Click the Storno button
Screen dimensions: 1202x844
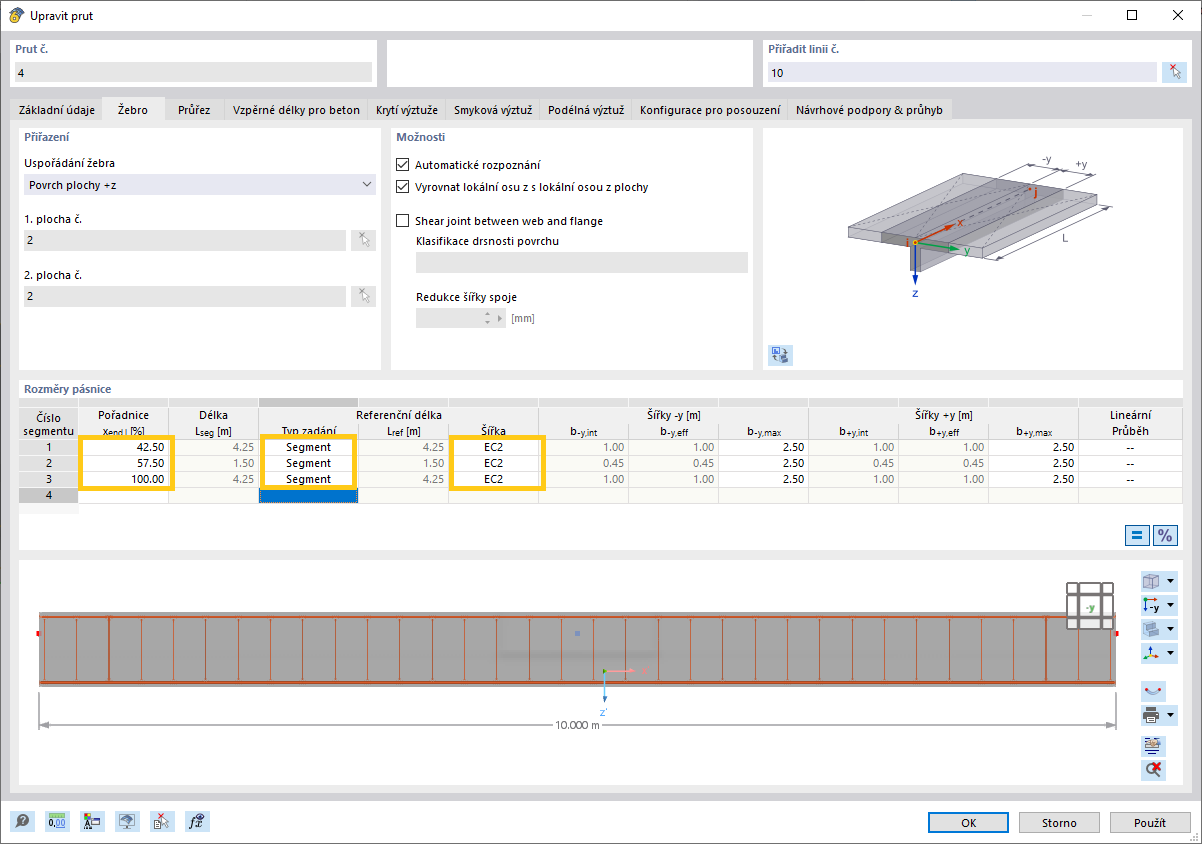(1059, 822)
